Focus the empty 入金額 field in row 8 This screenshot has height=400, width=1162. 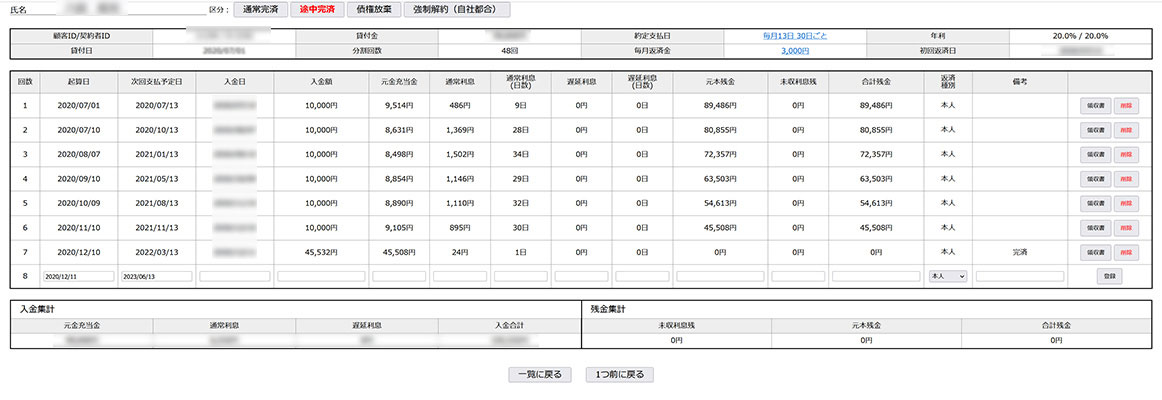pyautogui.click(x=321, y=276)
